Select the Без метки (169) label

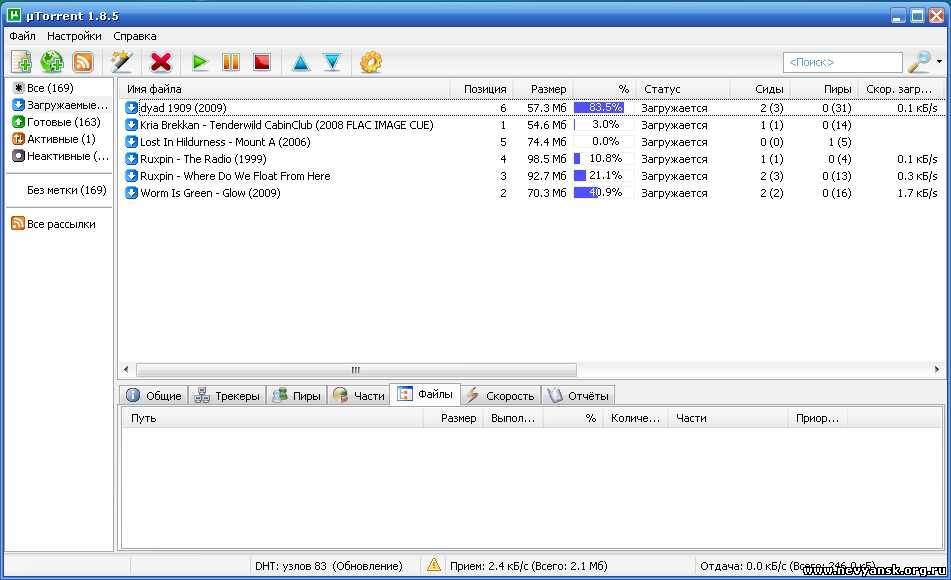[x=67, y=190]
